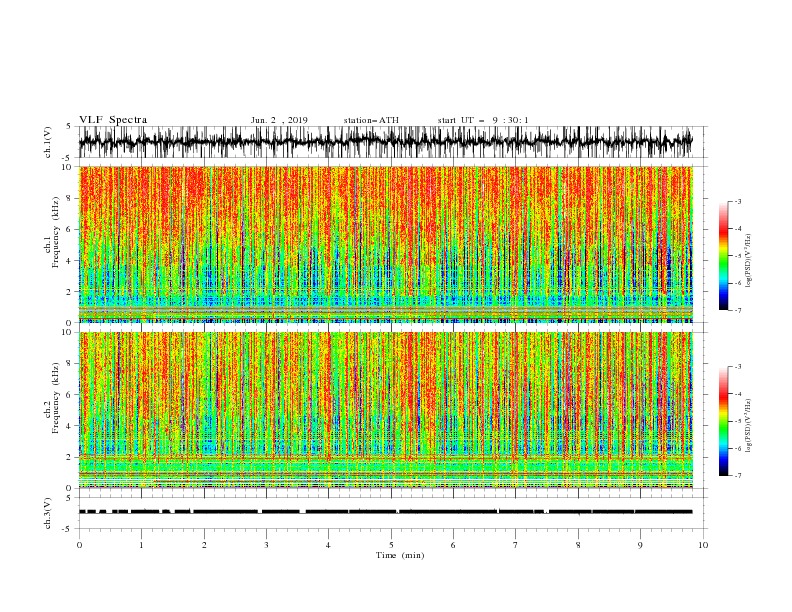
Task: Click time axis tick label "1"
Action: pos(141,545)
